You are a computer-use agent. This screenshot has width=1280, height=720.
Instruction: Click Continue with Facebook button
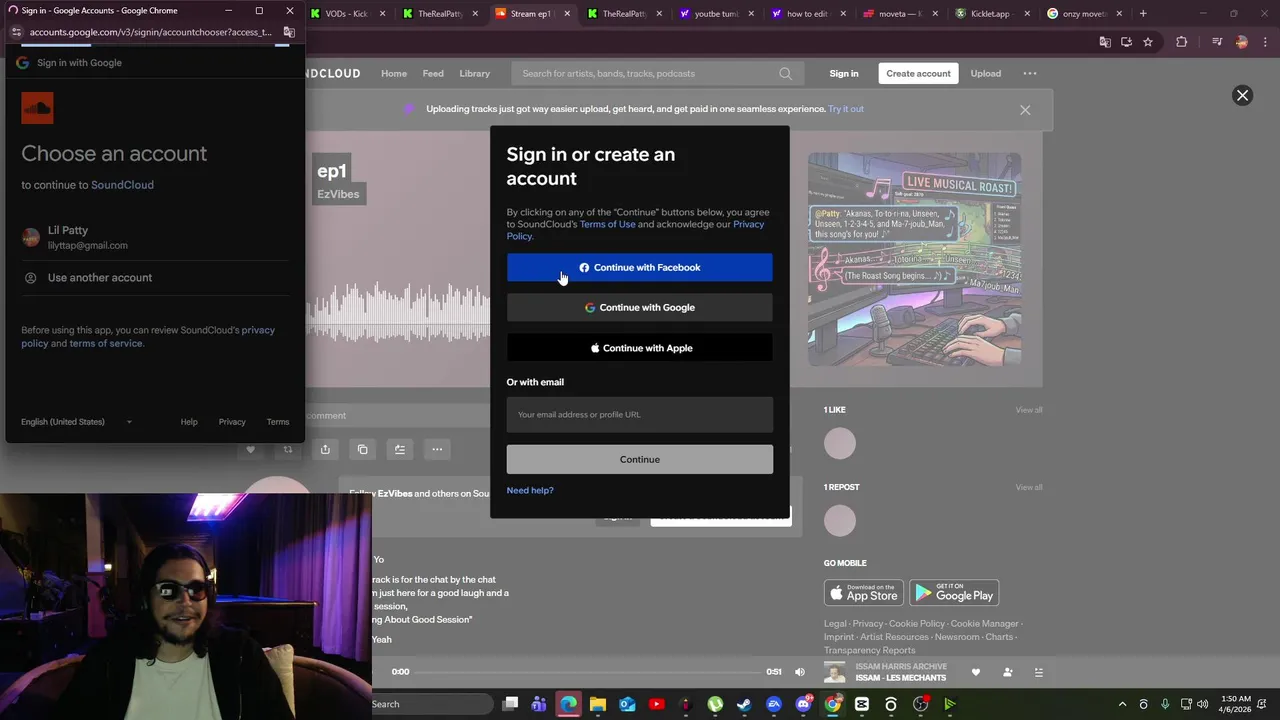pos(639,267)
